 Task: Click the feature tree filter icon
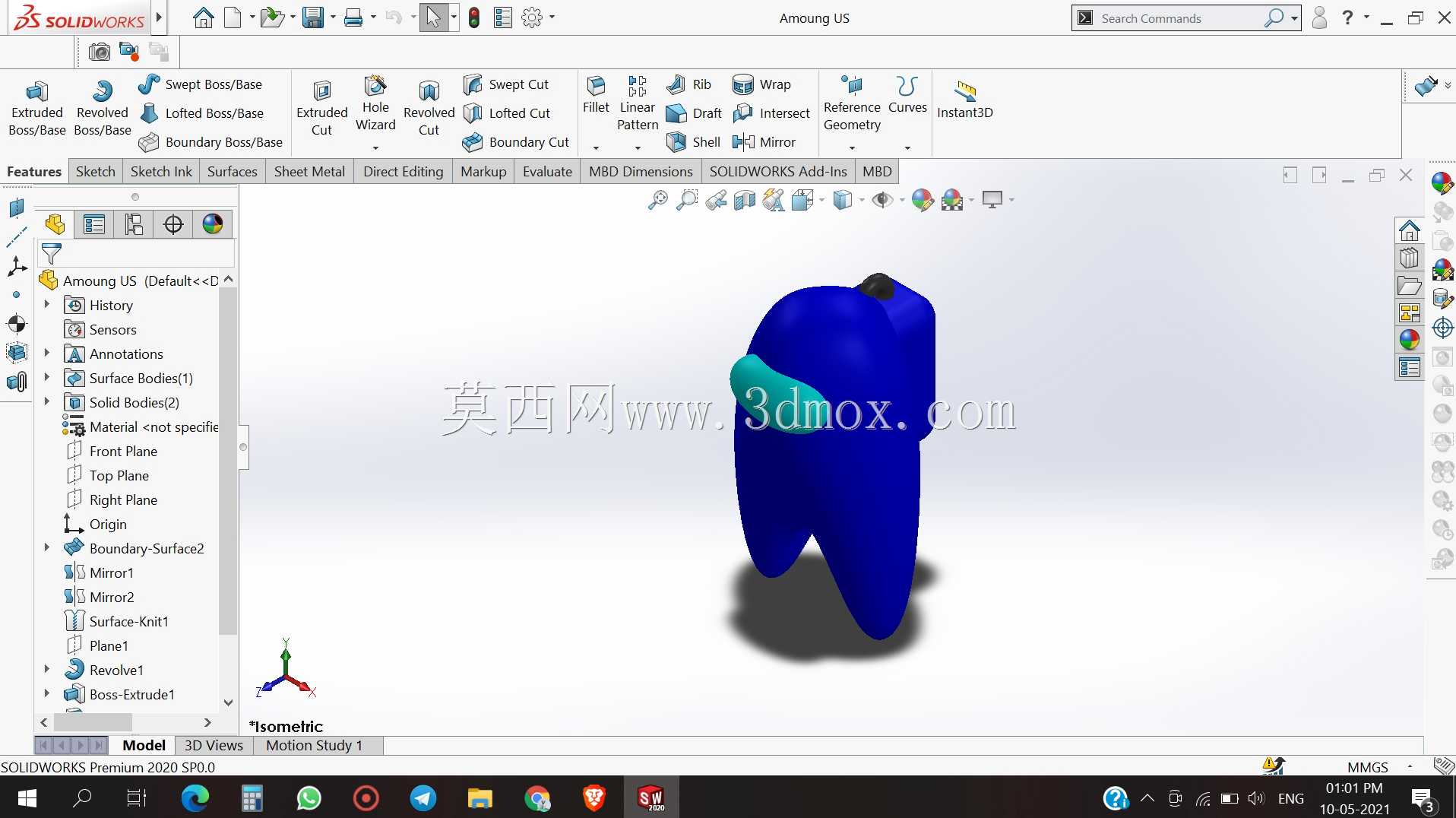(x=52, y=253)
